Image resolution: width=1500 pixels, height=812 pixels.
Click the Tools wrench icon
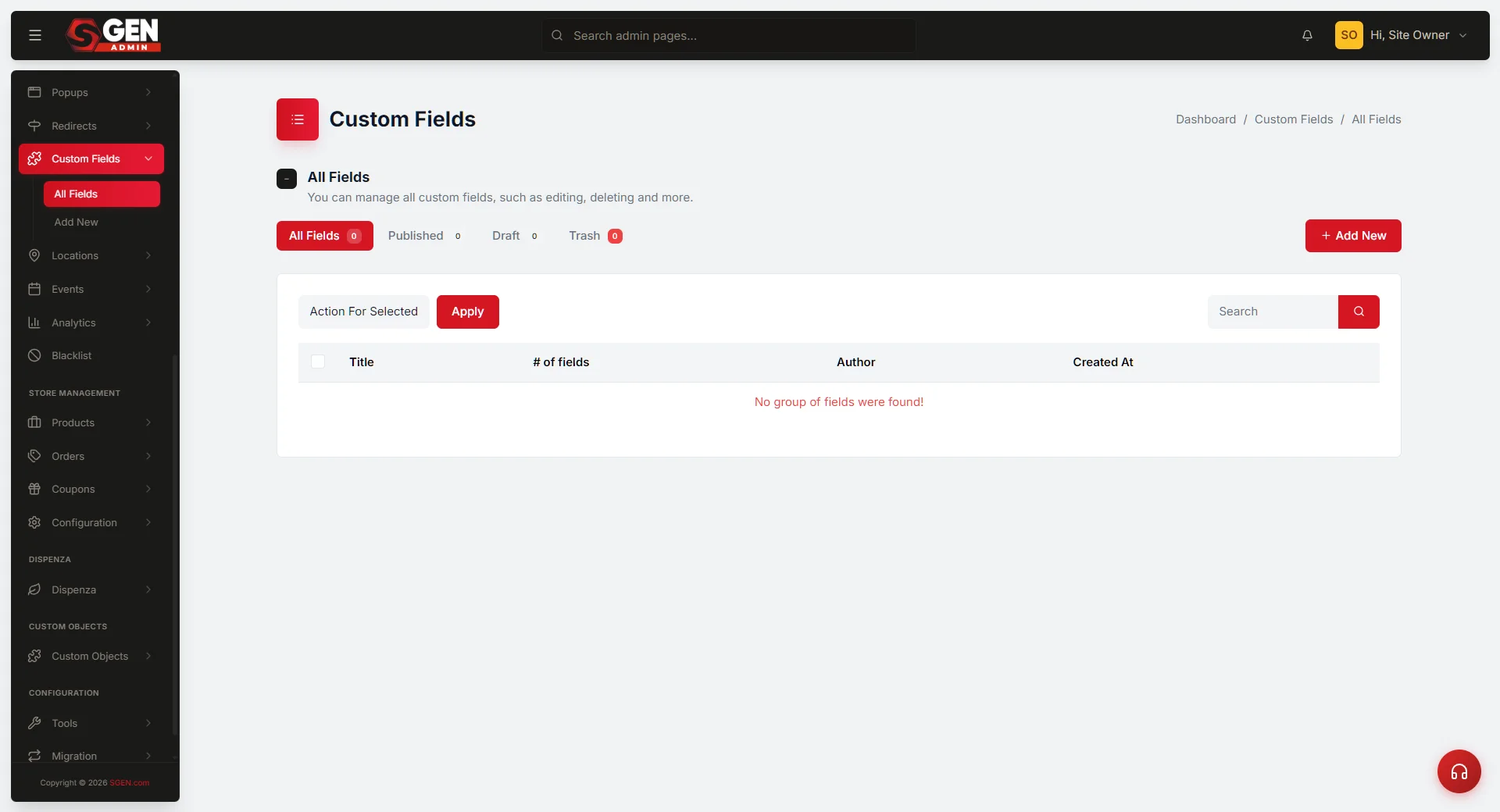[x=34, y=723]
